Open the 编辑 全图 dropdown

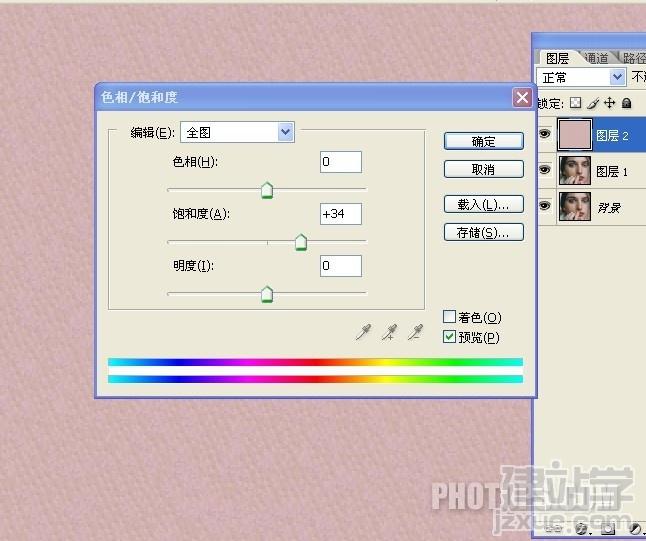click(x=237, y=132)
